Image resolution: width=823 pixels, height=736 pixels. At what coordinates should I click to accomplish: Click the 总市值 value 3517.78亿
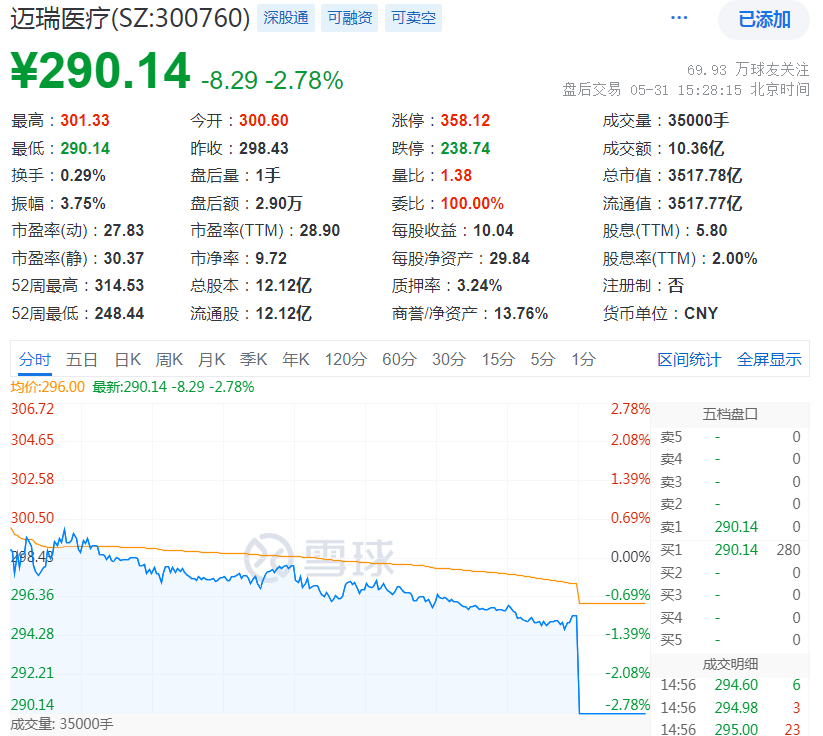coord(705,176)
